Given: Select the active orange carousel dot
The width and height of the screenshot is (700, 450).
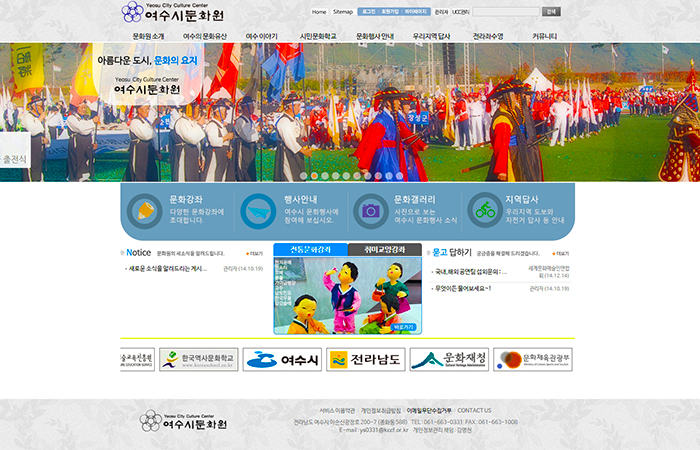Looking at the screenshot, I should click(x=314, y=176).
